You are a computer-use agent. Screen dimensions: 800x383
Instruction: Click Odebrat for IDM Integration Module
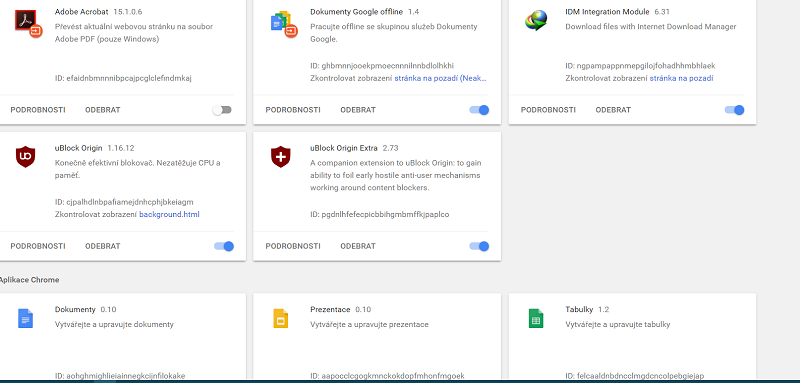(613, 110)
